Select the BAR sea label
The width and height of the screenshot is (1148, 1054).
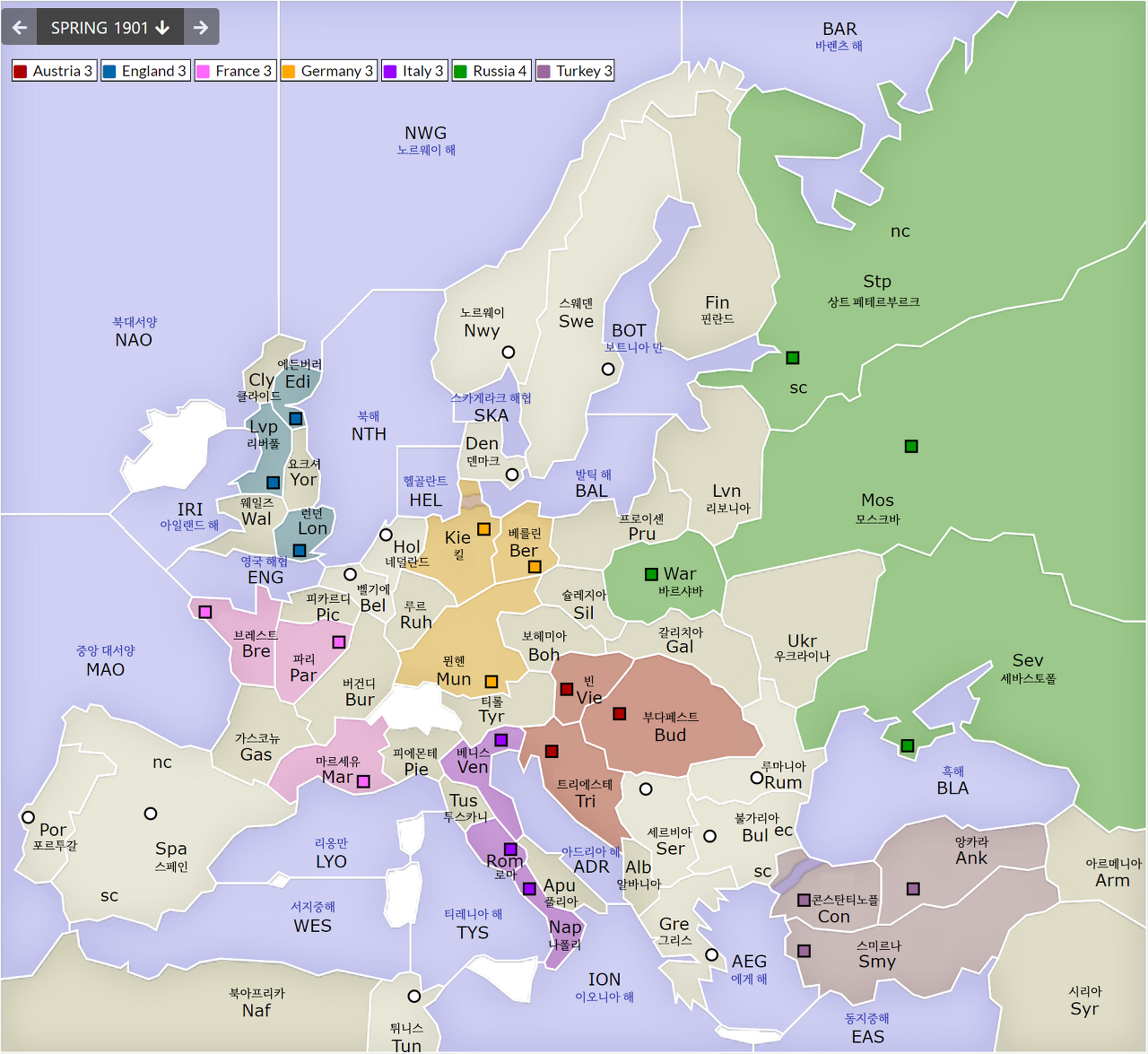pos(839,30)
